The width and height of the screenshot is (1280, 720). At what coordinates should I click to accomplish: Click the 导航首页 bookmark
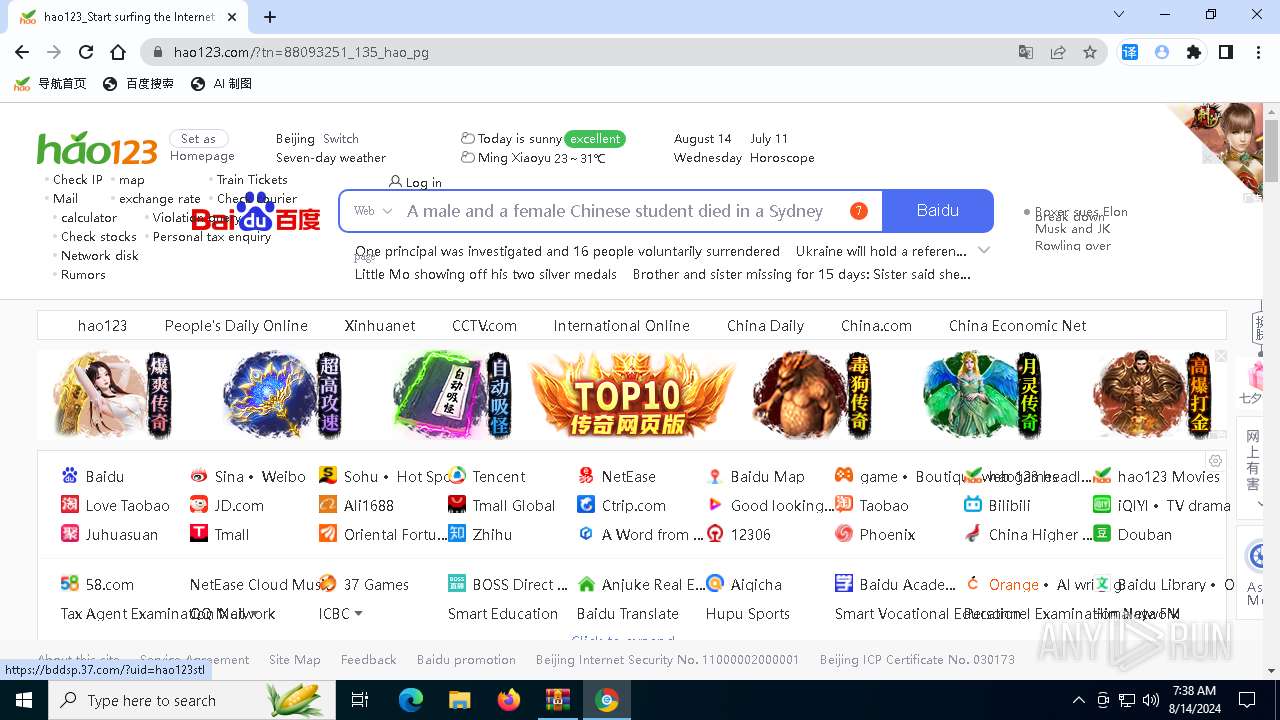click(50, 84)
